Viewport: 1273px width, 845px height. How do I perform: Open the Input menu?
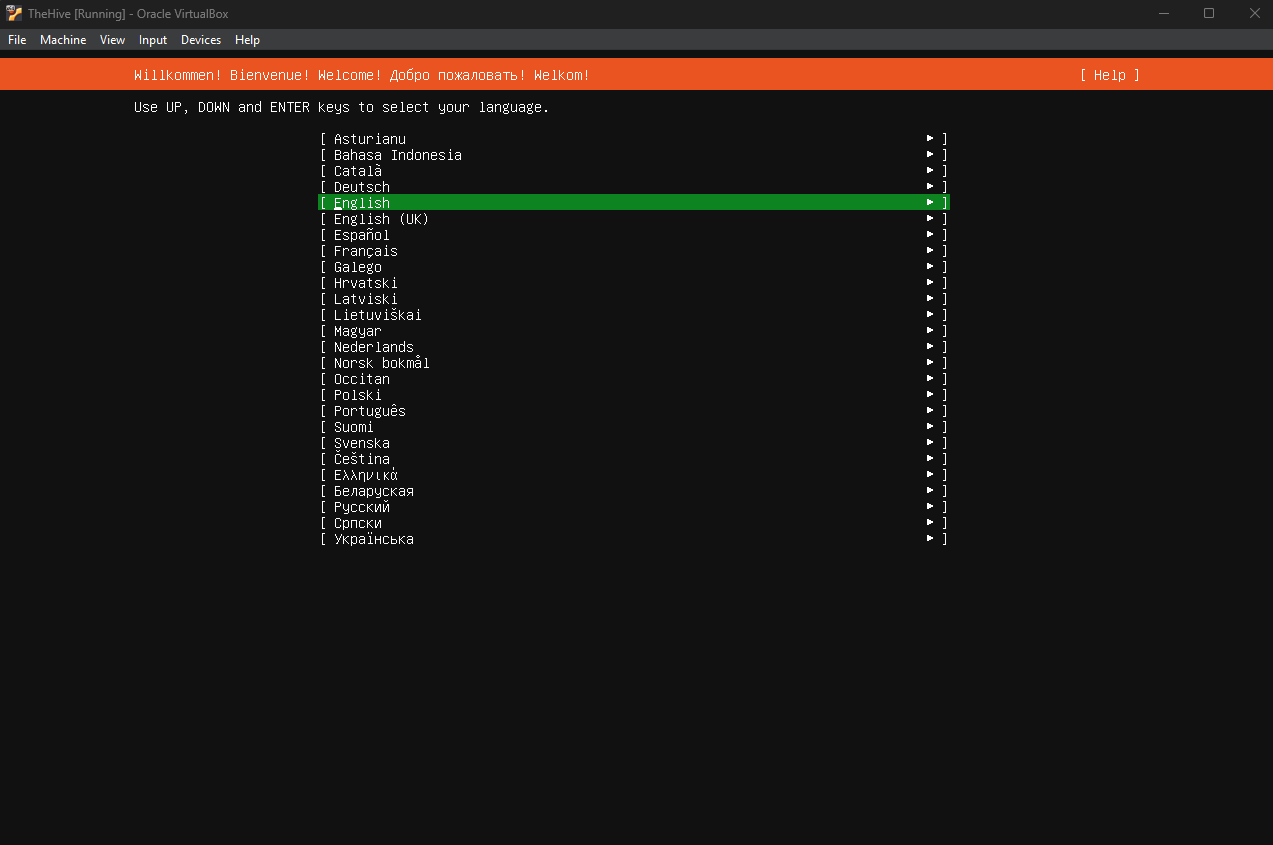(153, 40)
